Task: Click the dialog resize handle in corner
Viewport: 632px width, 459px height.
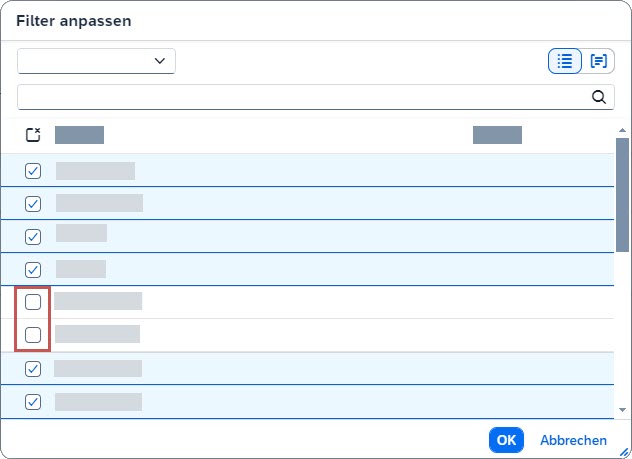Action: coord(625,452)
